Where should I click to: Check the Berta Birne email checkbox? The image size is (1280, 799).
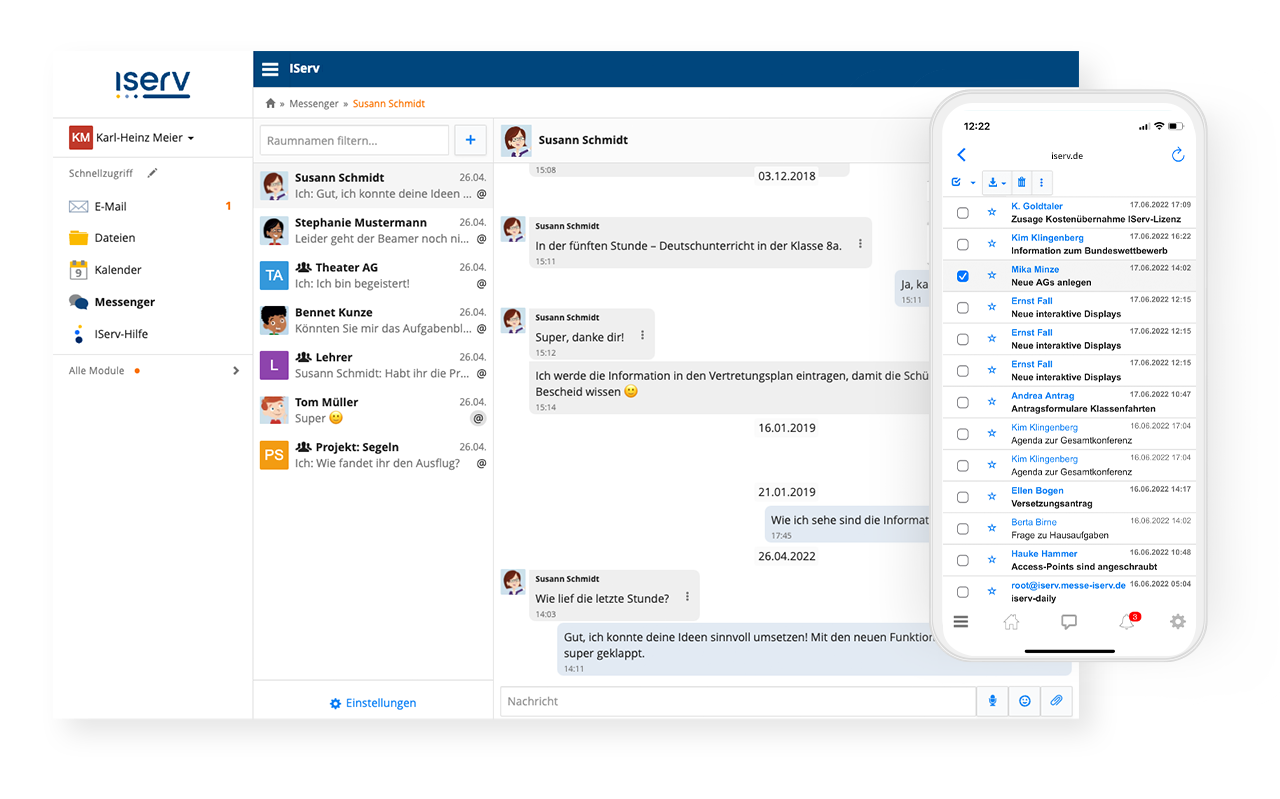(963, 529)
